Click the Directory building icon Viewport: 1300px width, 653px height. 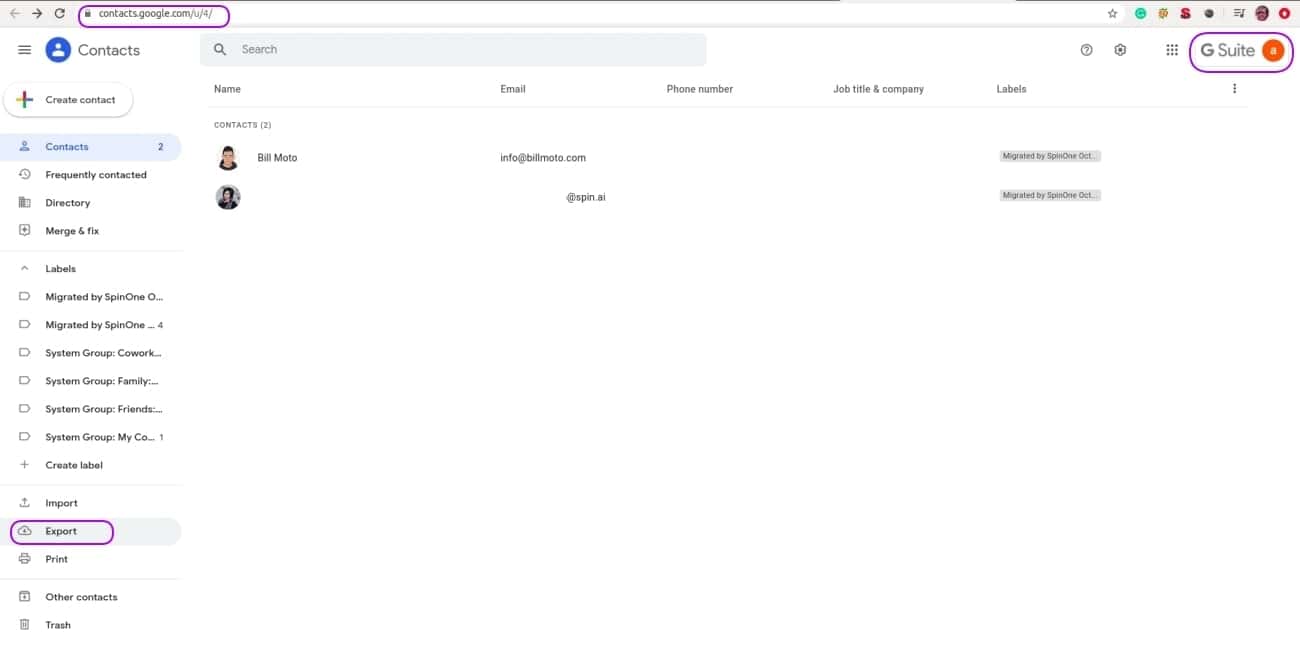click(x=24, y=202)
